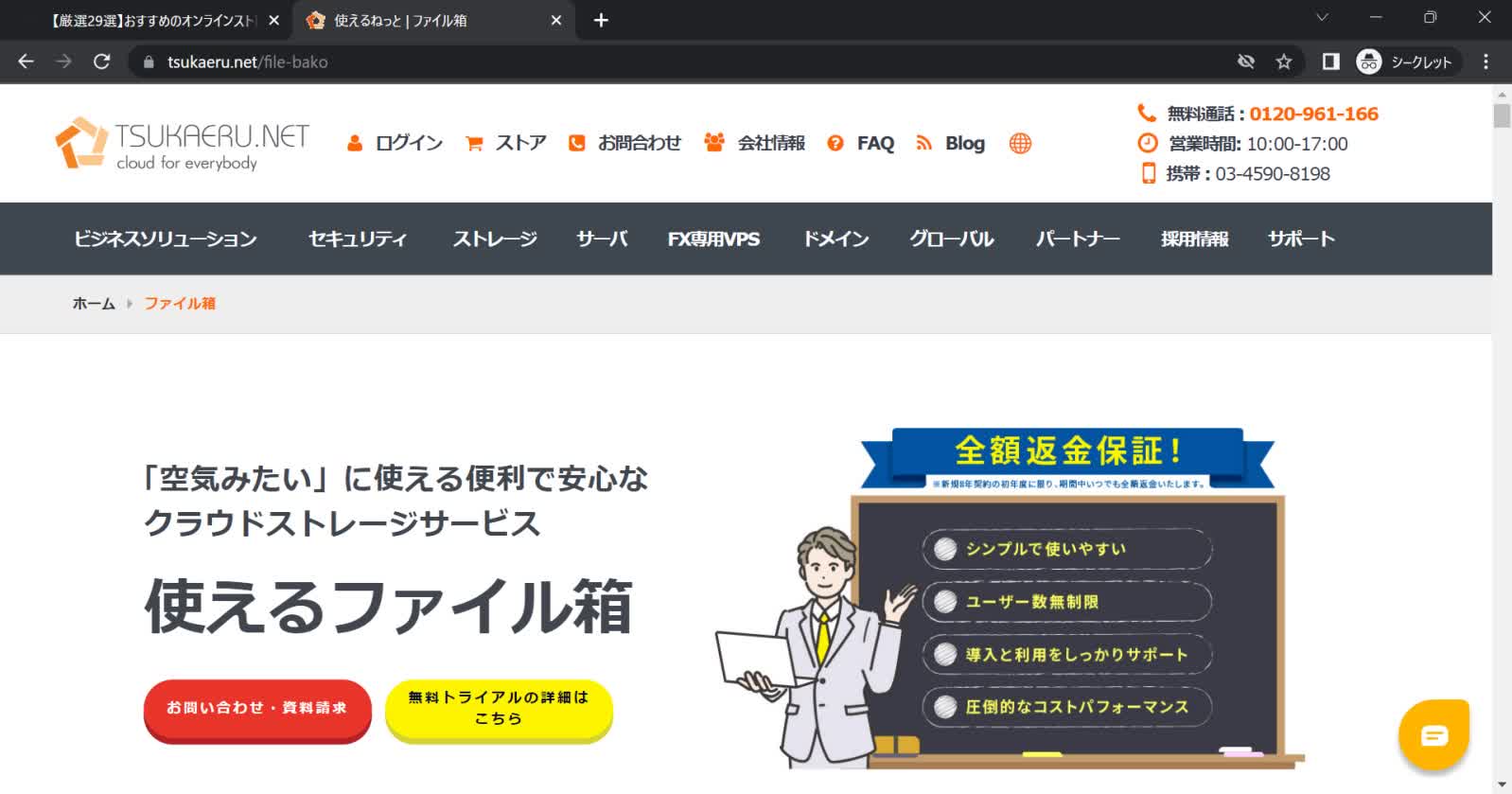The image size is (1512, 794).
Task: Click ユーザー数無制限 blackboard item
Action: click(1067, 602)
